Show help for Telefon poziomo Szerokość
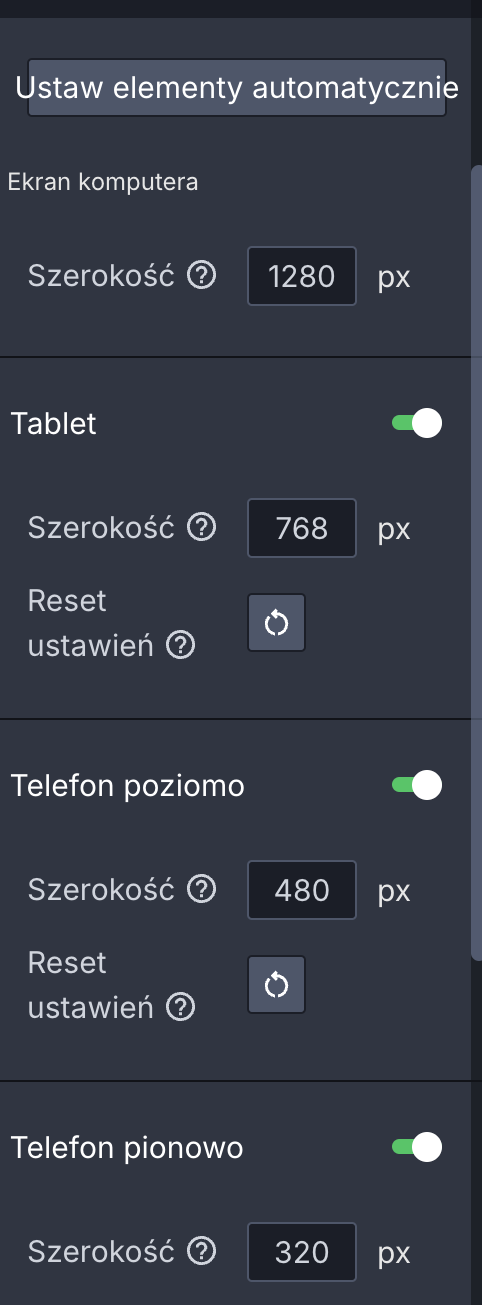 coord(202,889)
